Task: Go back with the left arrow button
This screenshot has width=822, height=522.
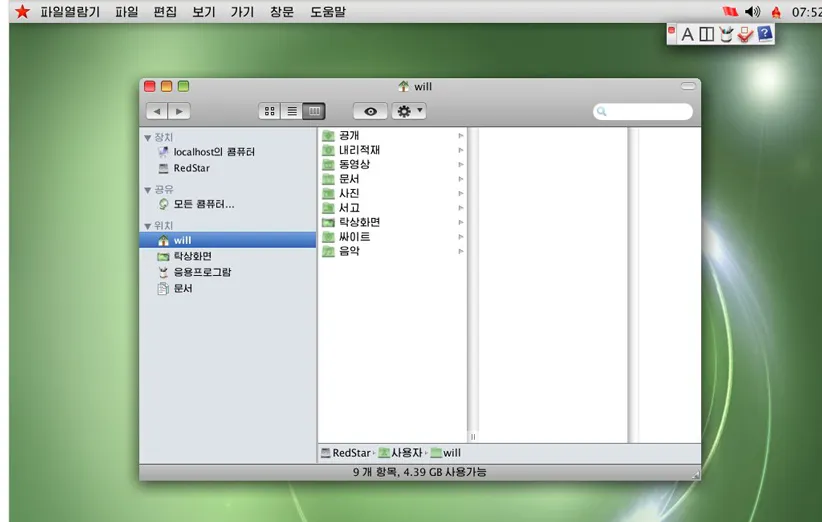Action: point(157,112)
